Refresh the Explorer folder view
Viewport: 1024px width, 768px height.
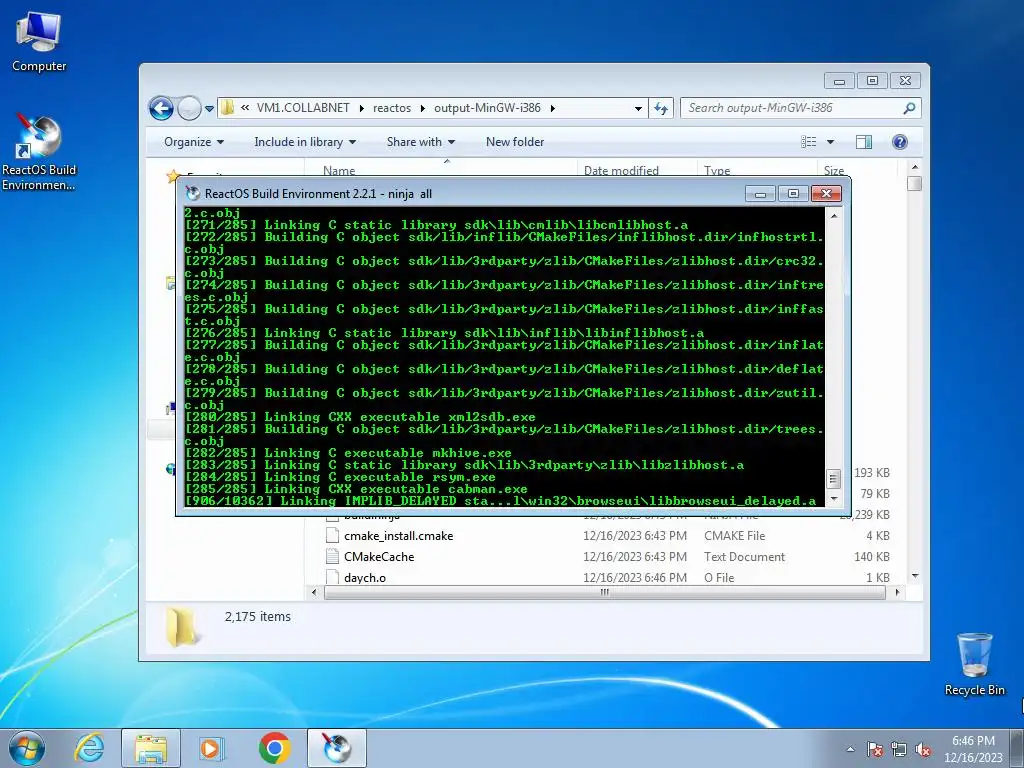pos(661,108)
